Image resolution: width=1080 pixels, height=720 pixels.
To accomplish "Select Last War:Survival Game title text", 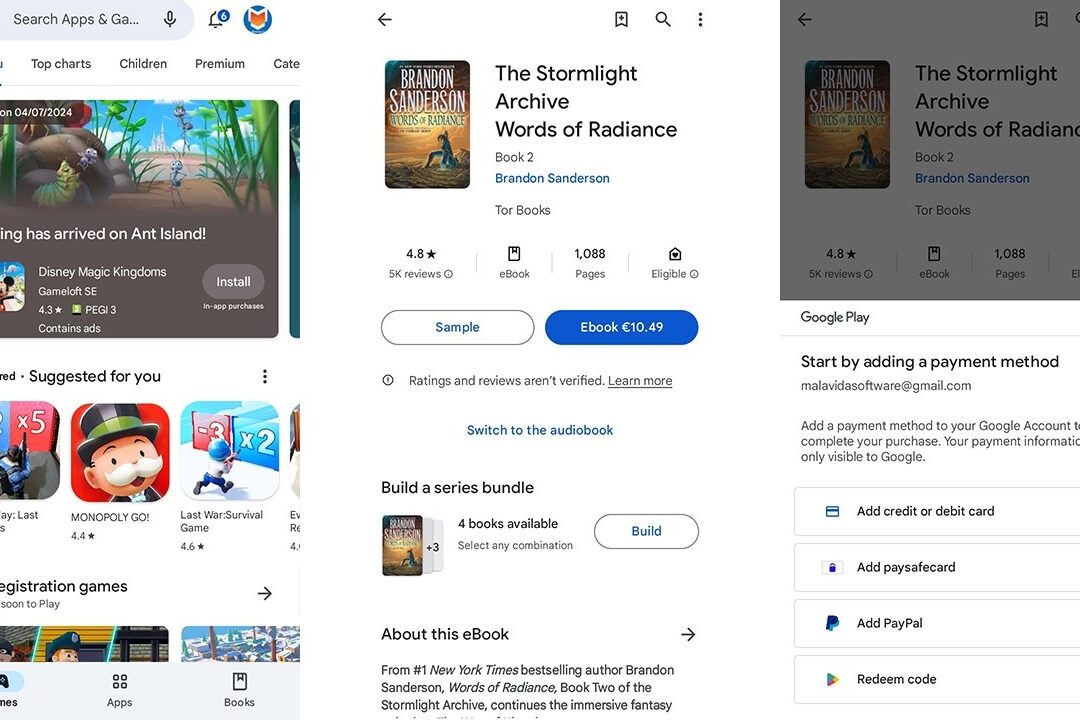I will click(x=221, y=521).
